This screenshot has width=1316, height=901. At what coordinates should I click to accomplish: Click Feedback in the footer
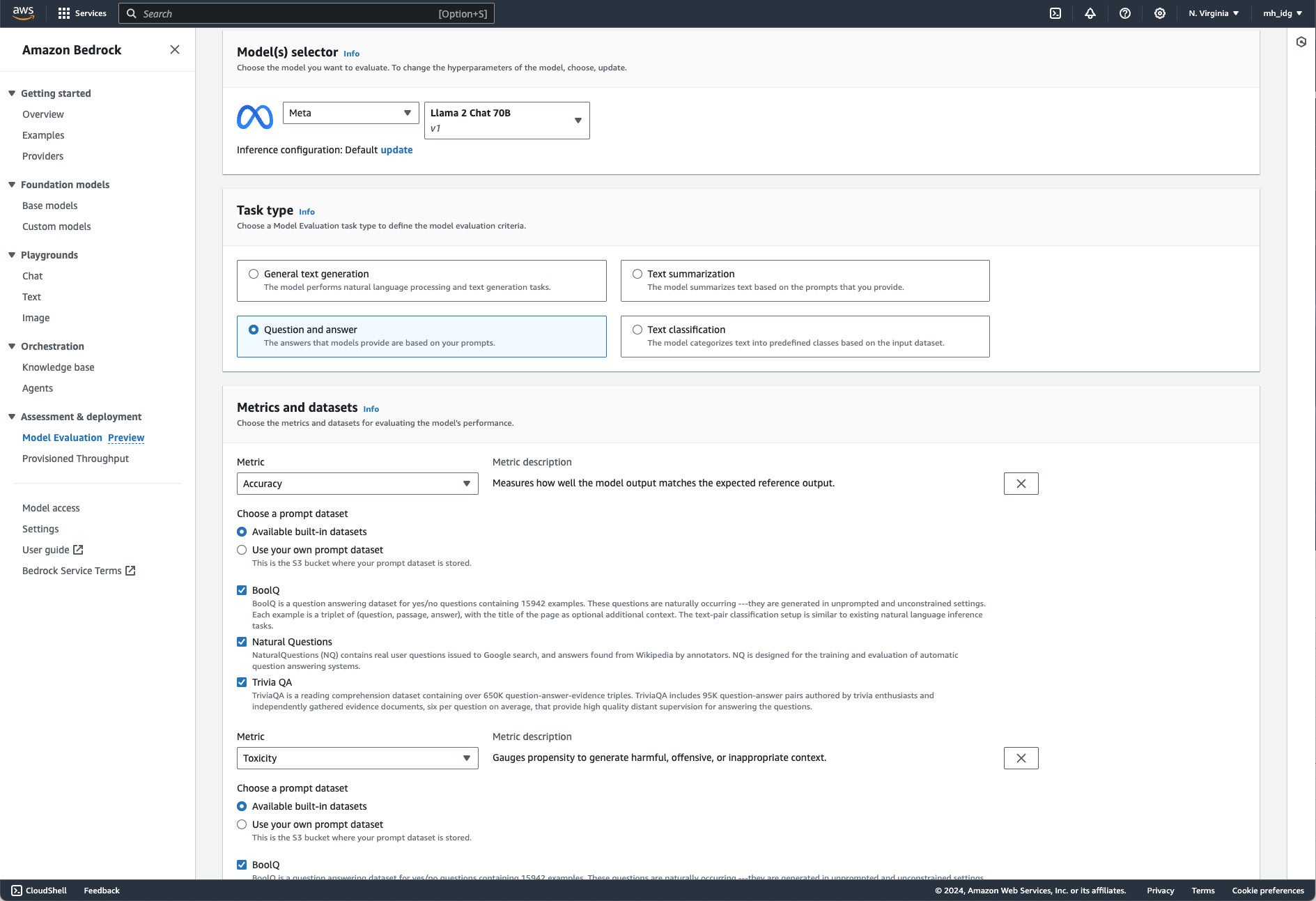[102, 891]
